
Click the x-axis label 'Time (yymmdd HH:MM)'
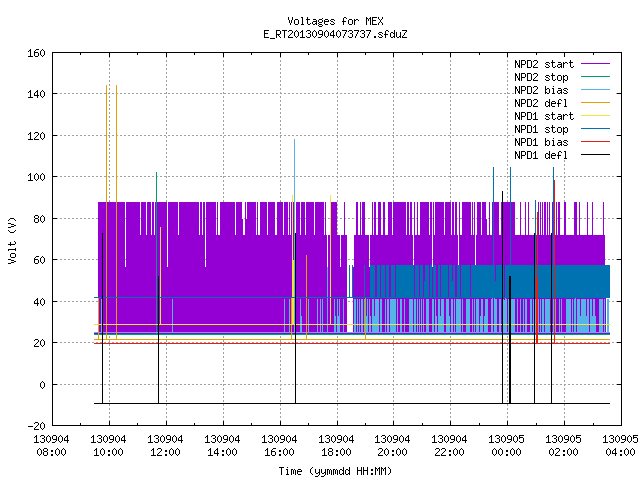pos(335,471)
